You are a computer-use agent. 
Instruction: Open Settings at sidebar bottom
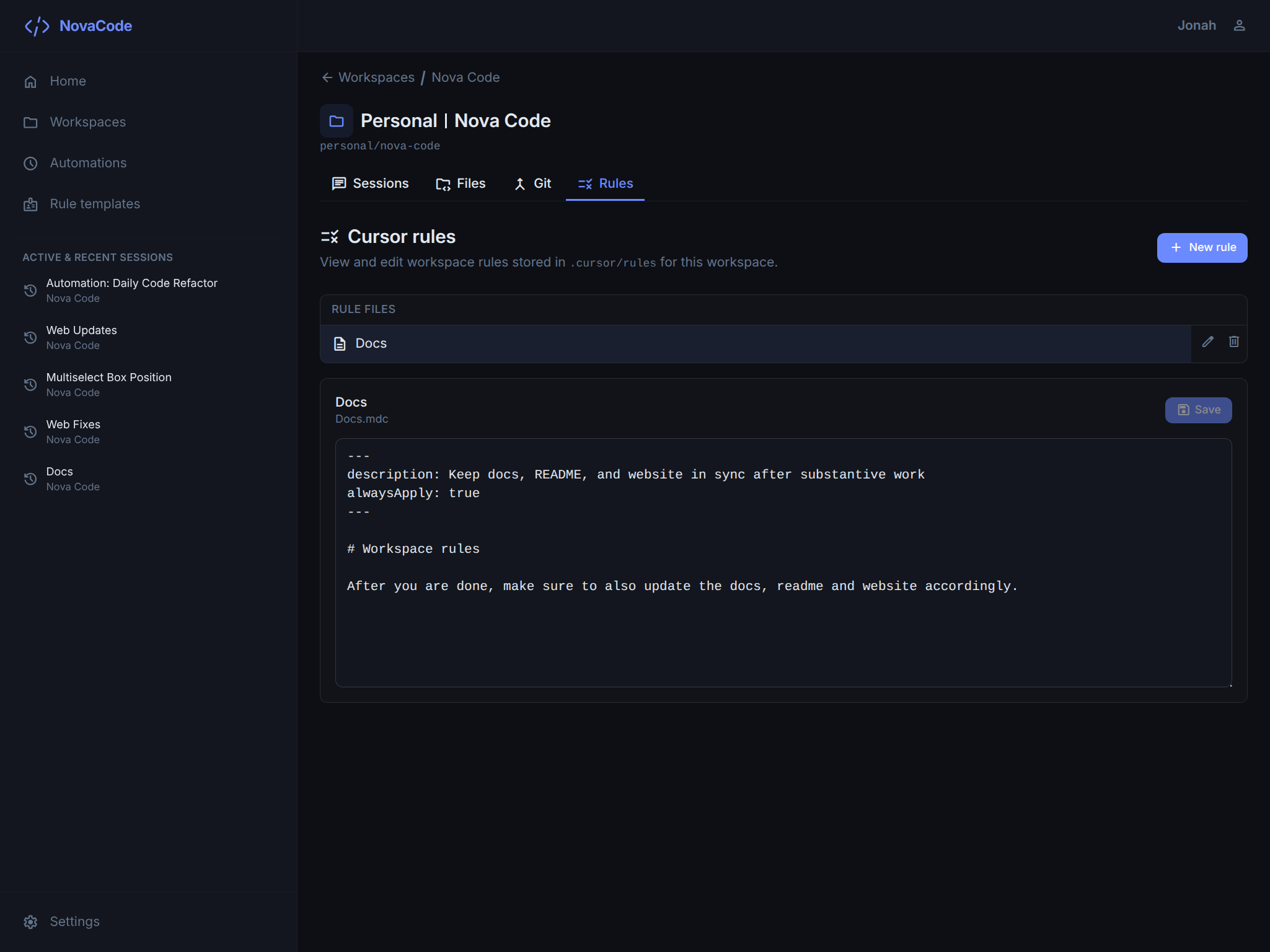[149, 922]
